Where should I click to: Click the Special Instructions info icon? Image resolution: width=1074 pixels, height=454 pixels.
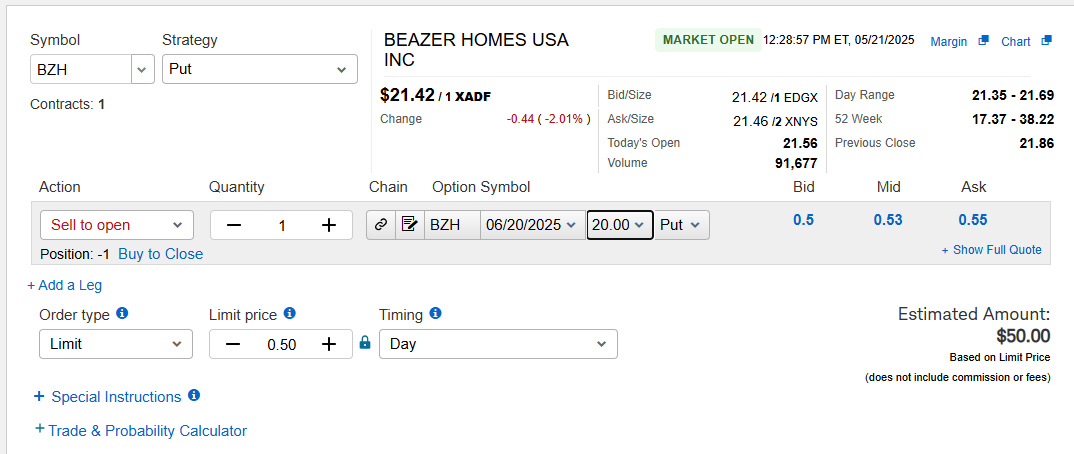[x=194, y=395]
